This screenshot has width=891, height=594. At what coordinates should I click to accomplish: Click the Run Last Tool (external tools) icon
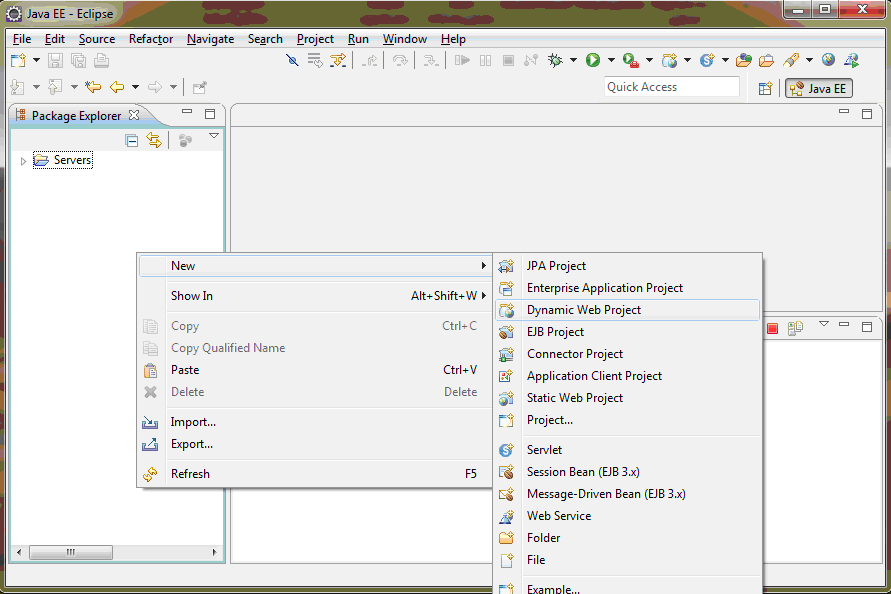(x=630, y=60)
